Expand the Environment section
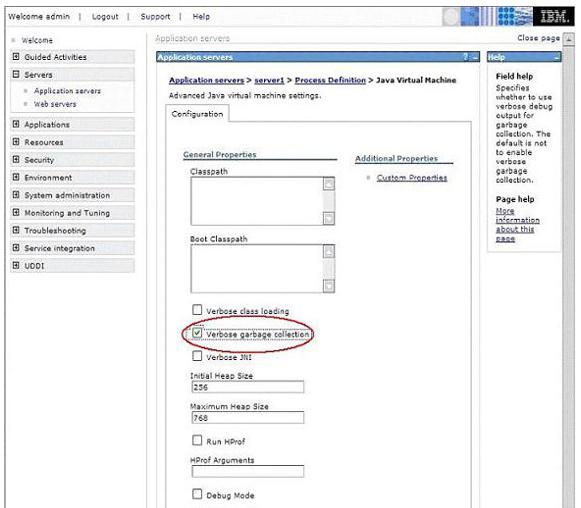581x508 pixels. click(16, 177)
